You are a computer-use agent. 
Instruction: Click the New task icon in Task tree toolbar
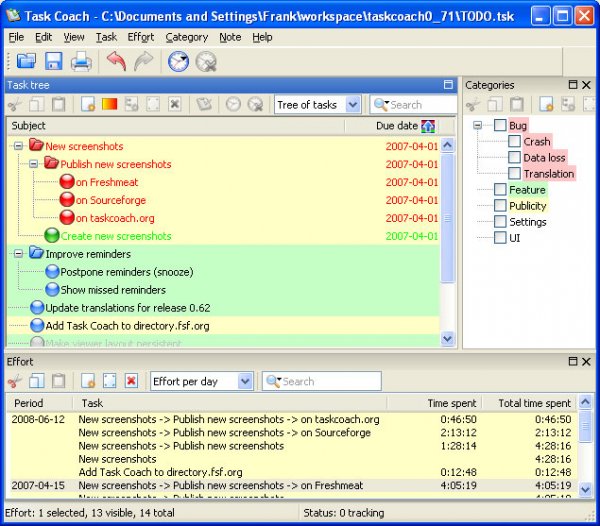pos(88,104)
